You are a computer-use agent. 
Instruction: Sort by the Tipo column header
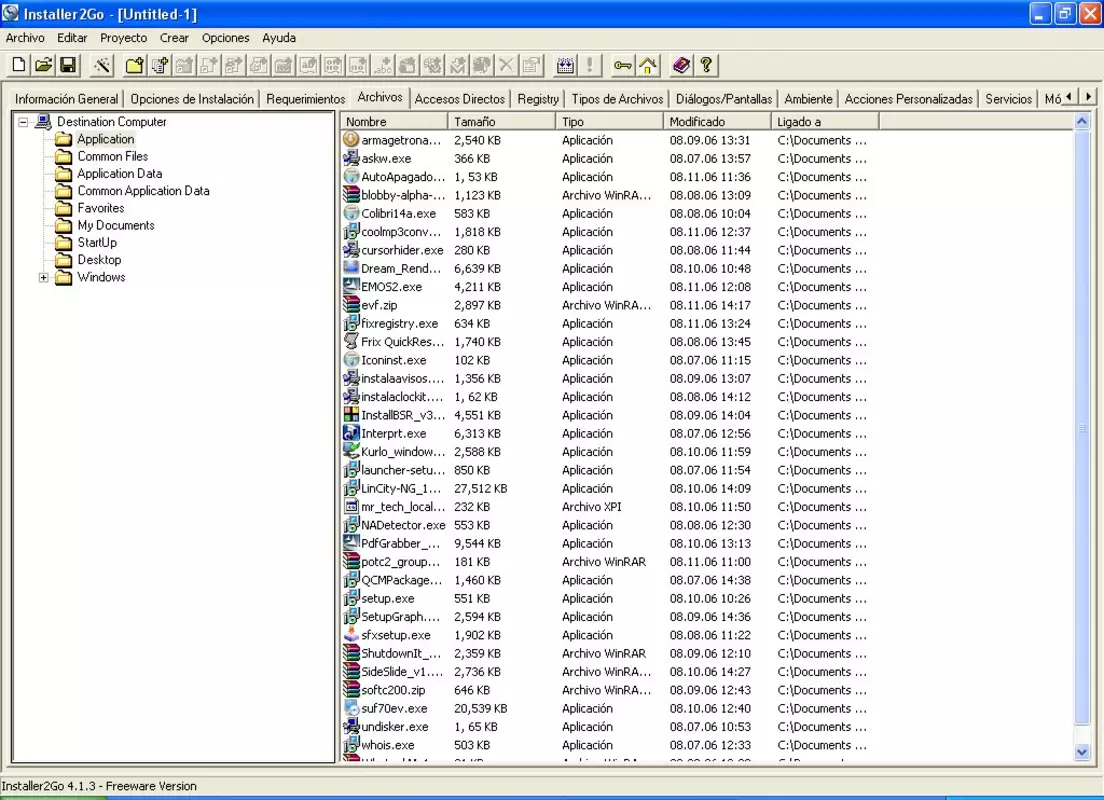[610, 122]
